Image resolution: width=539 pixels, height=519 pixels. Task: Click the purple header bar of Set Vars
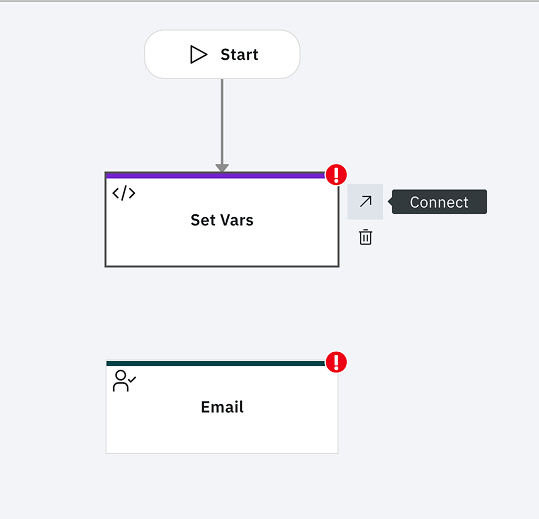pos(215,176)
